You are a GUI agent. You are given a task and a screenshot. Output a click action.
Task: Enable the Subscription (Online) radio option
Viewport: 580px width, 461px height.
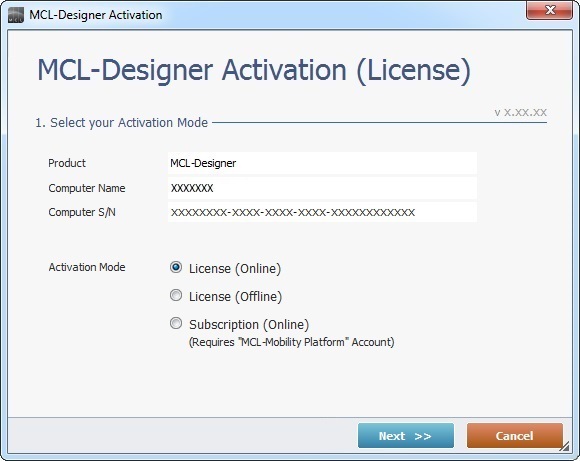click(176, 323)
